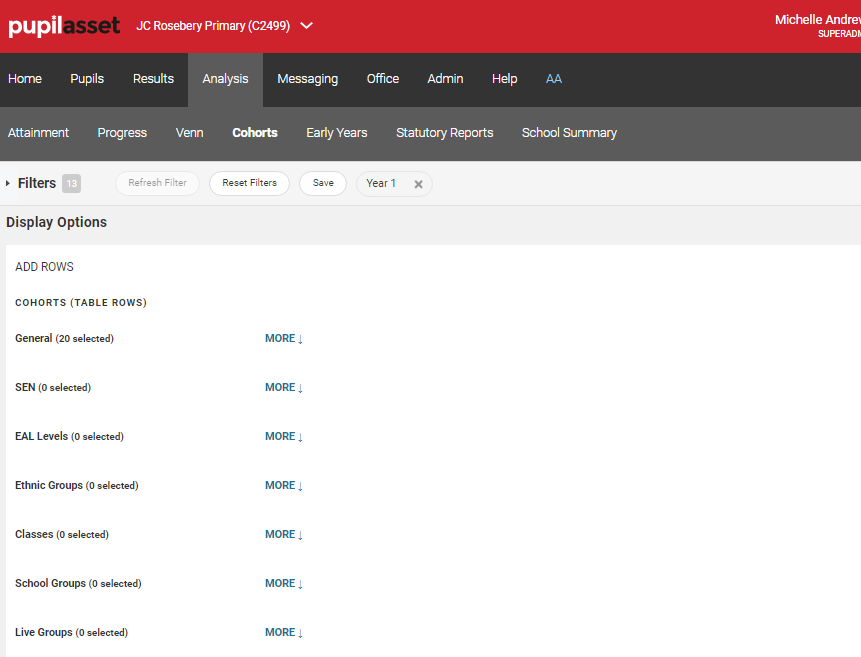
Task: Expand MORE for Live Groups
Action: point(283,633)
